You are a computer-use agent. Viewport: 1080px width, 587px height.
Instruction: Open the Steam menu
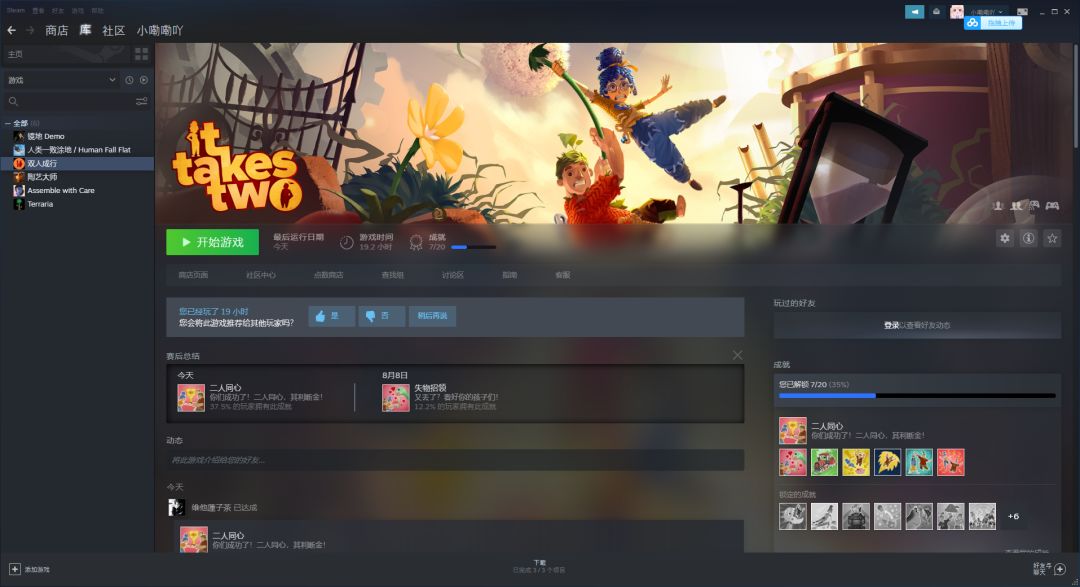[x=16, y=10]
